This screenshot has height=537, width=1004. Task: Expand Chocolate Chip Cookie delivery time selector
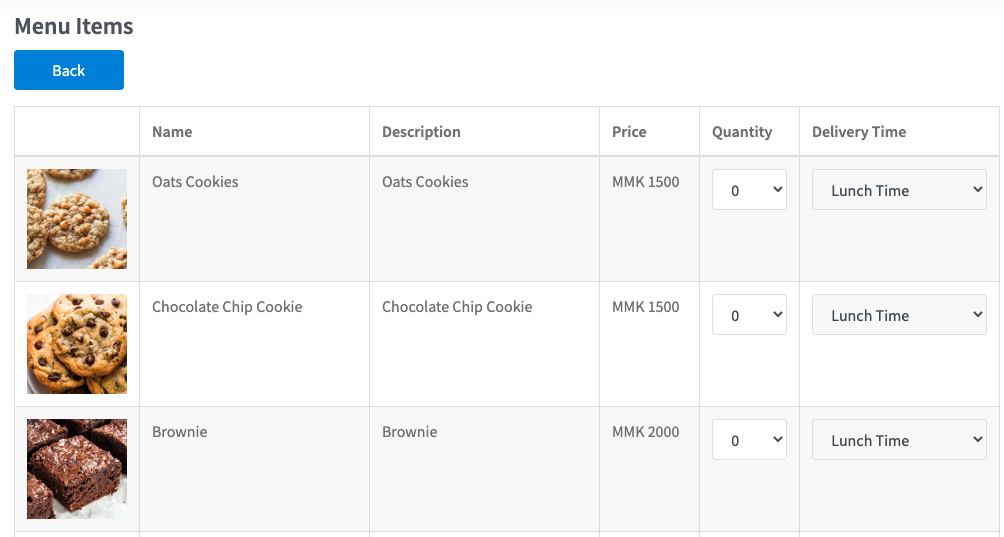coord(899,314)
